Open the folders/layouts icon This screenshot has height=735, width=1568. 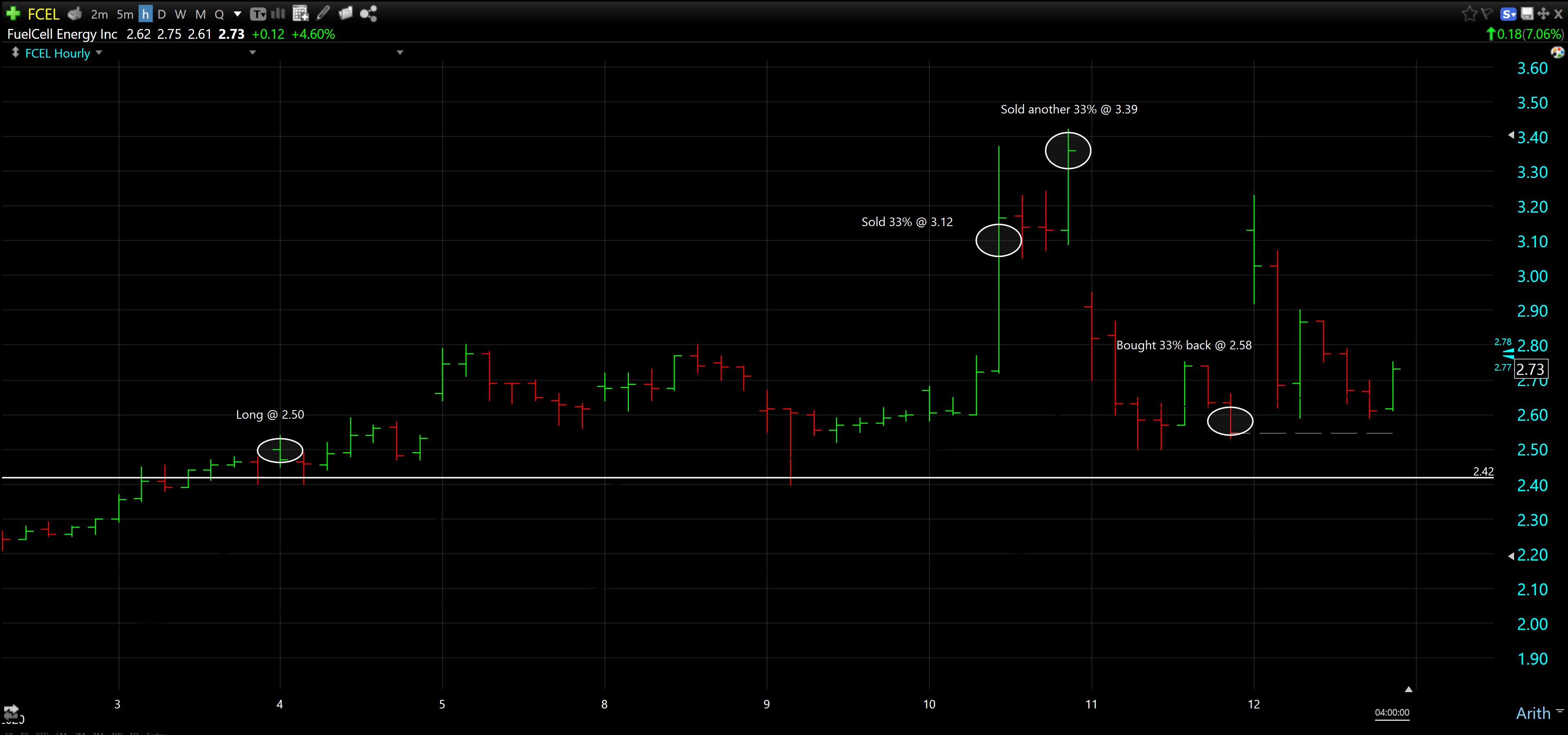(346, 13)
